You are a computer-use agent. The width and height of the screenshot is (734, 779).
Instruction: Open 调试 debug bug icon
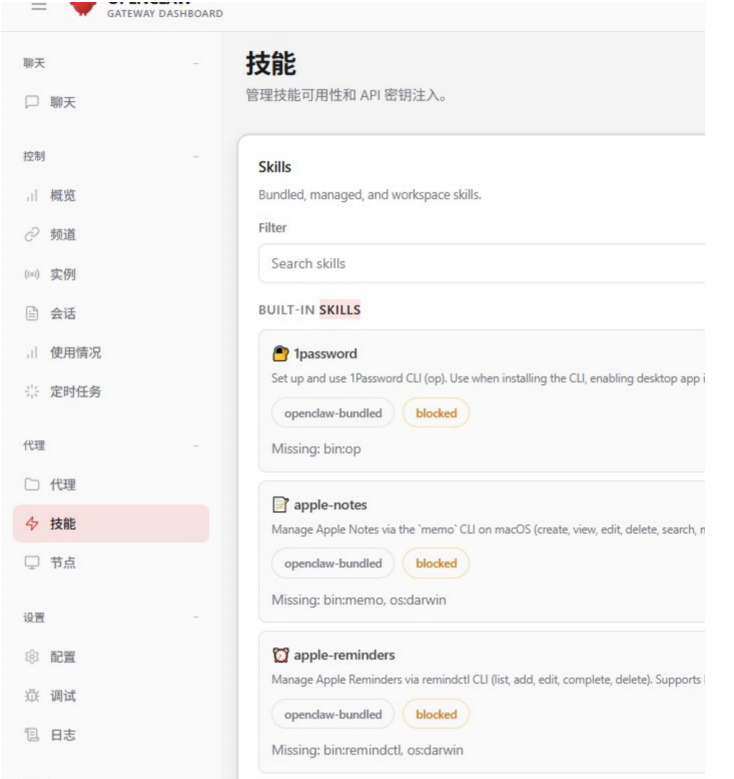pyautogui.click(x=32, y=696)
